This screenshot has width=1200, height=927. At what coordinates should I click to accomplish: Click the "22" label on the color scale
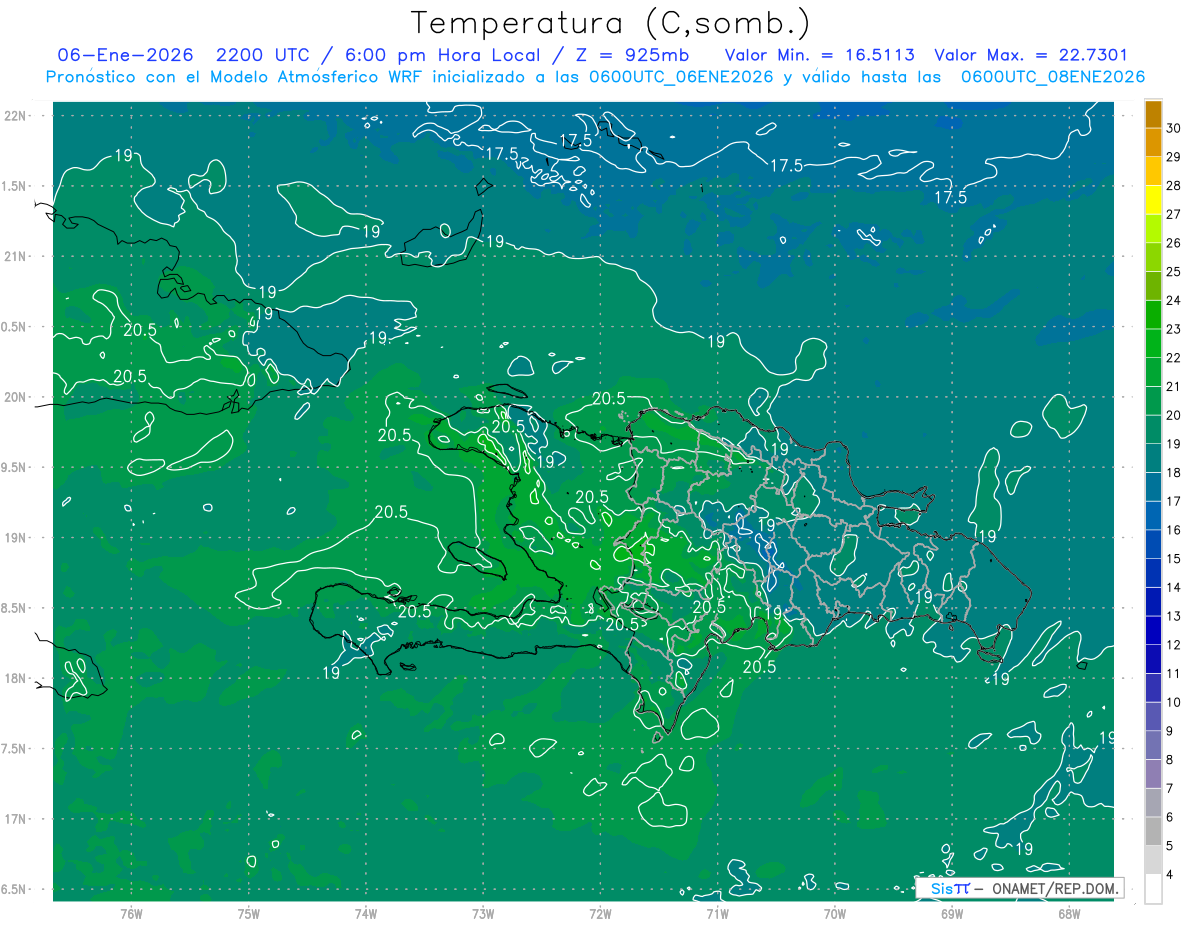point(1174,358)
